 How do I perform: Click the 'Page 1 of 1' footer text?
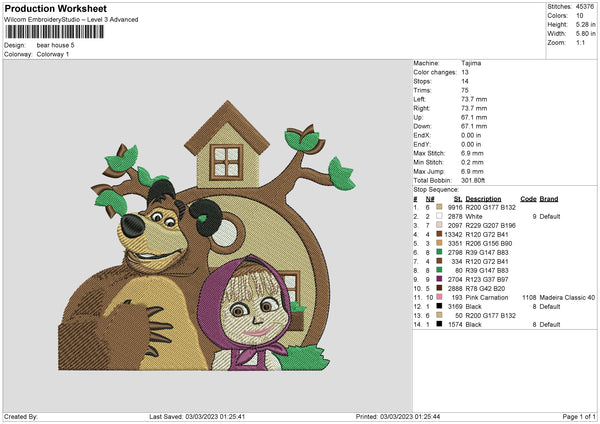pyautogui.click(x=579, y=417)
